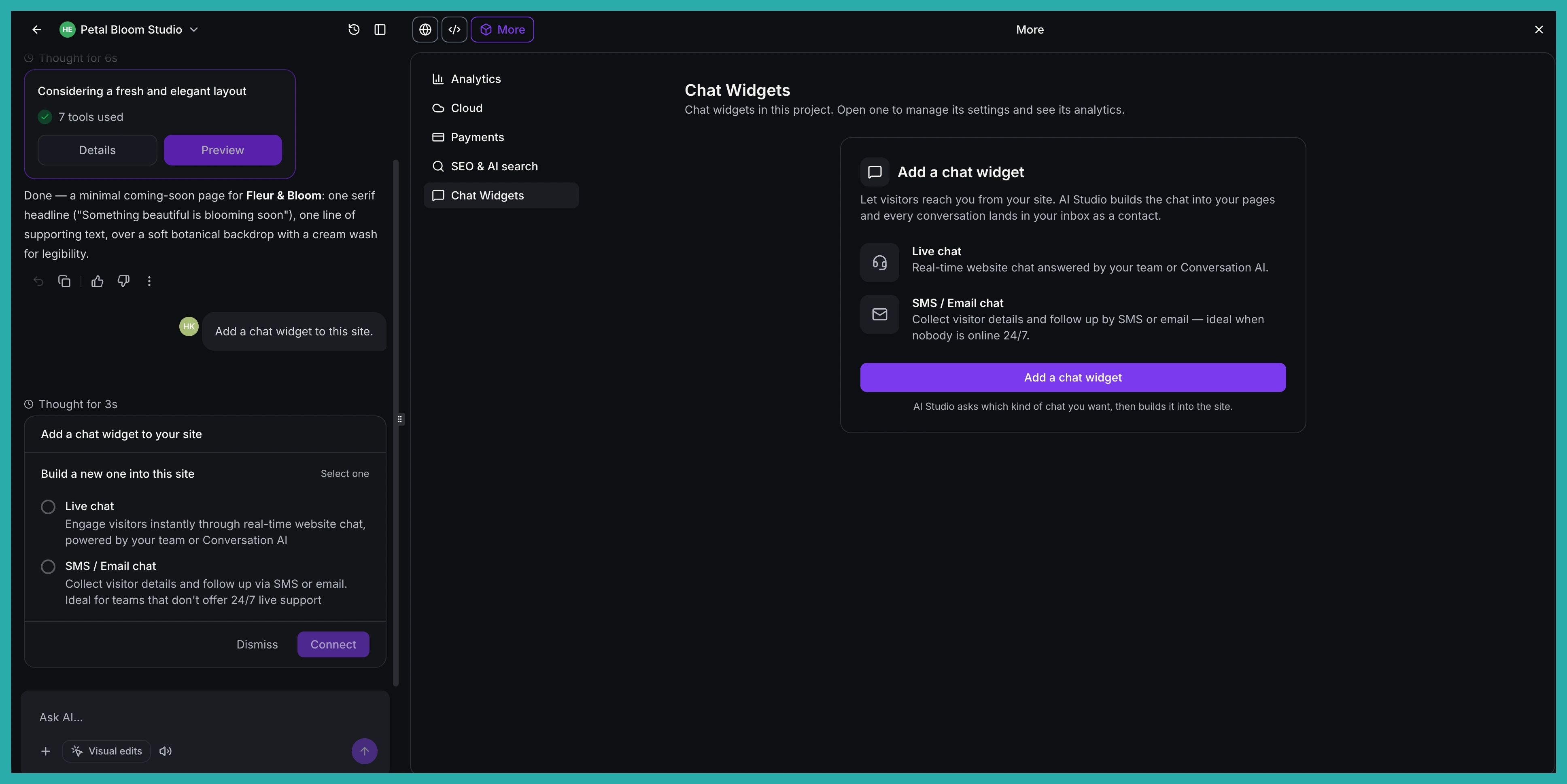The height and width of the screenshot is (784, 1567).
Task: Select Chat Widgets in the side menu
Action: point(501,195)
